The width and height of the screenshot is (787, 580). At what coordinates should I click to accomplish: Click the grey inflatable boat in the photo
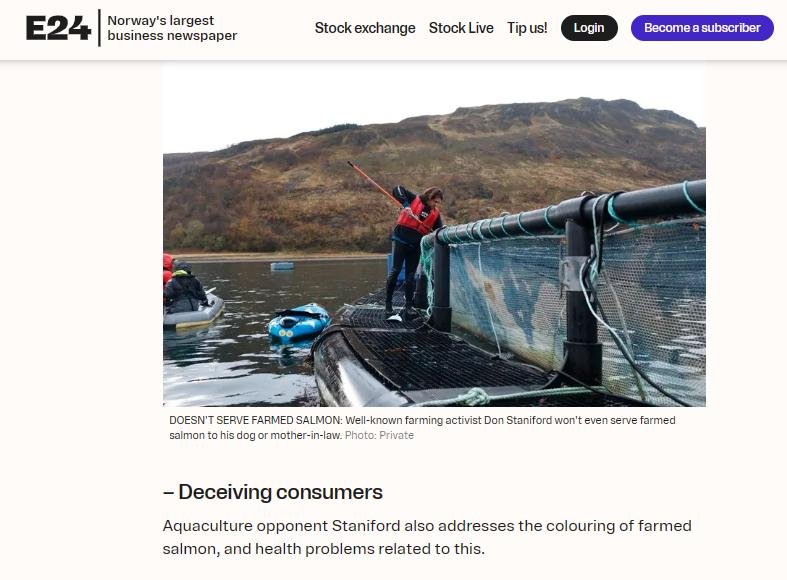[x=193, y=313]
